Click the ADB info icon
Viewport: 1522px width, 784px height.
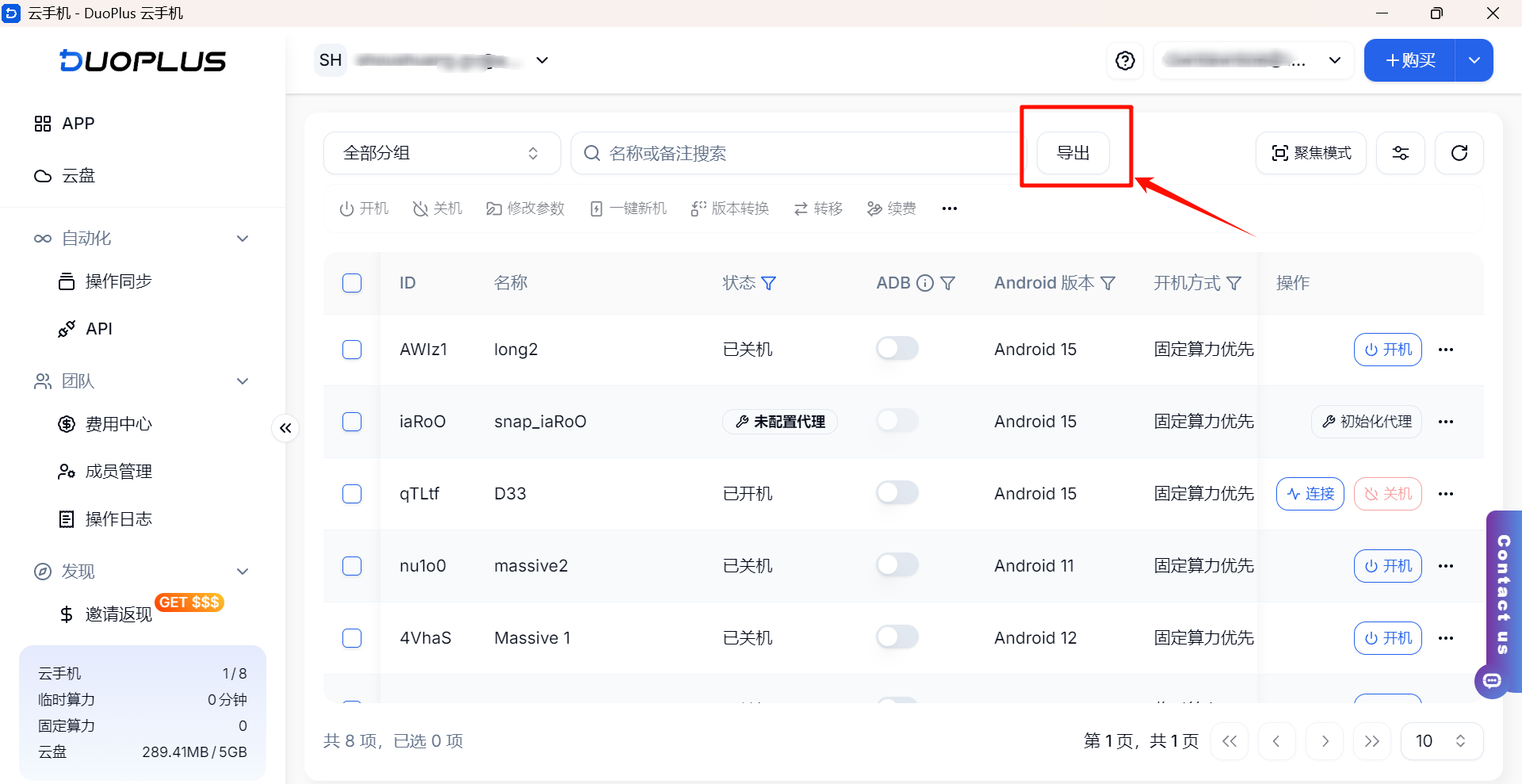click(x=925, y=283)
